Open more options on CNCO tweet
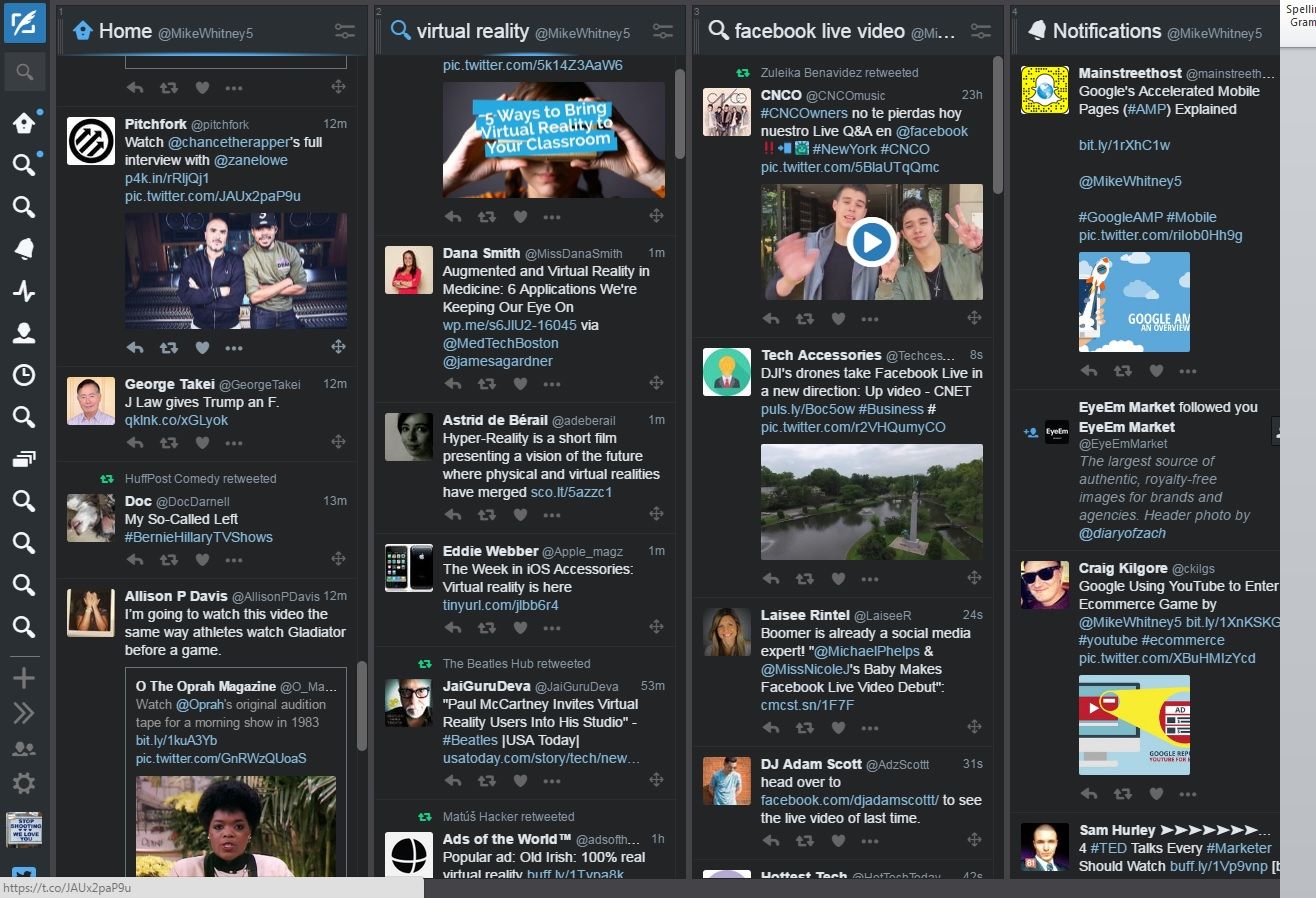Screen dimensions: 1316x898 [870, 319]
